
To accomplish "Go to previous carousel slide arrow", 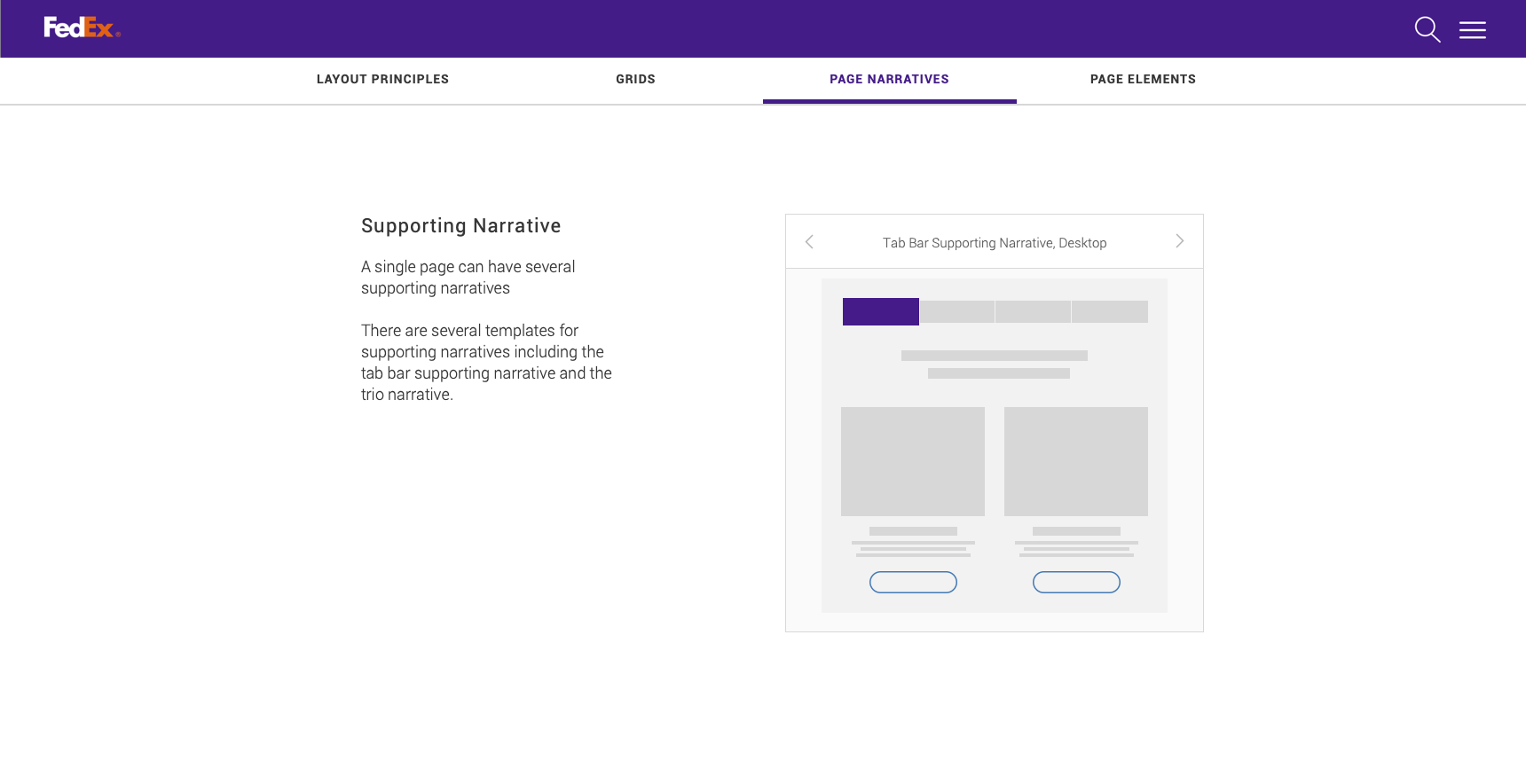I will pyautogui.click(x=809, y=242).
